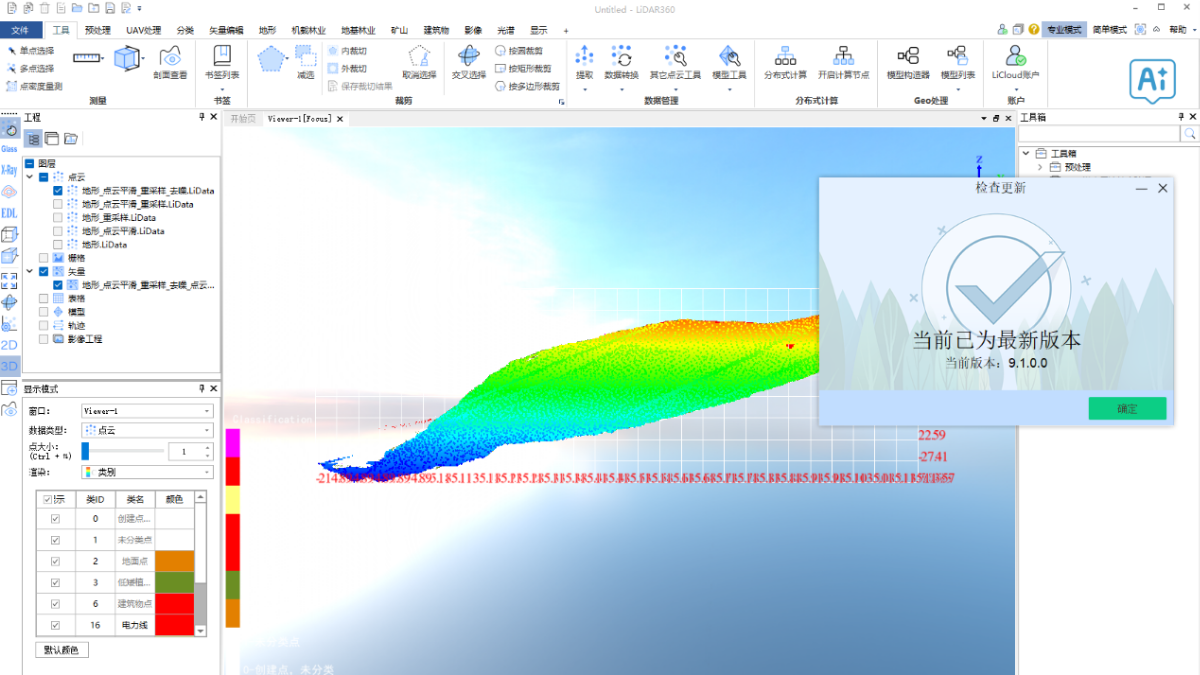Toggle X-Ray display mode
This screenshot has width=1200, height=675.
[9, 170]
